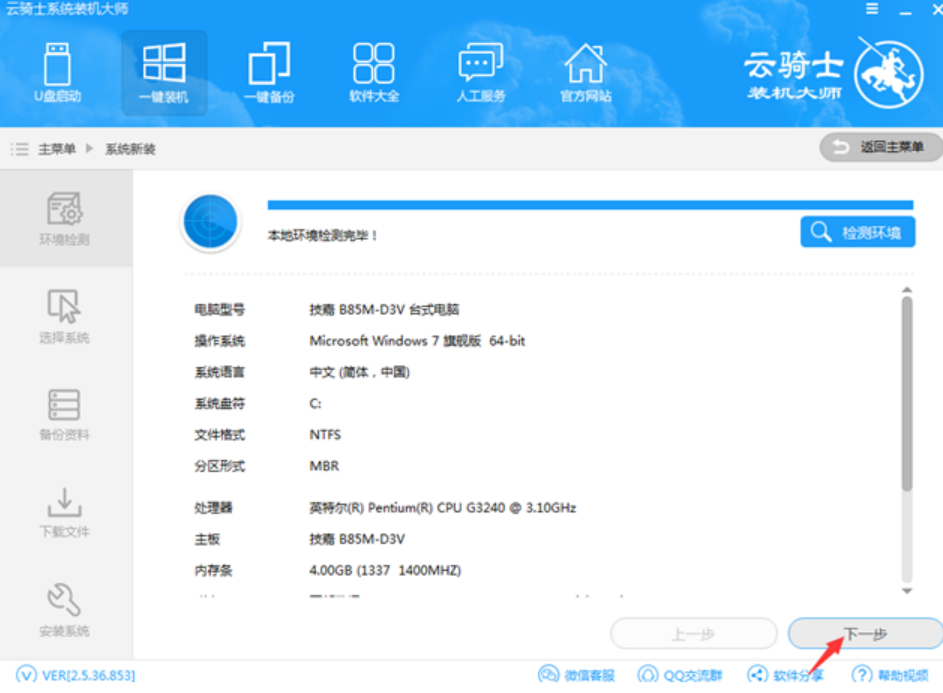The height and width of the screenshot is (693, 943).
Task: Click 返回主菜单 button
Action: click(880, 147)
